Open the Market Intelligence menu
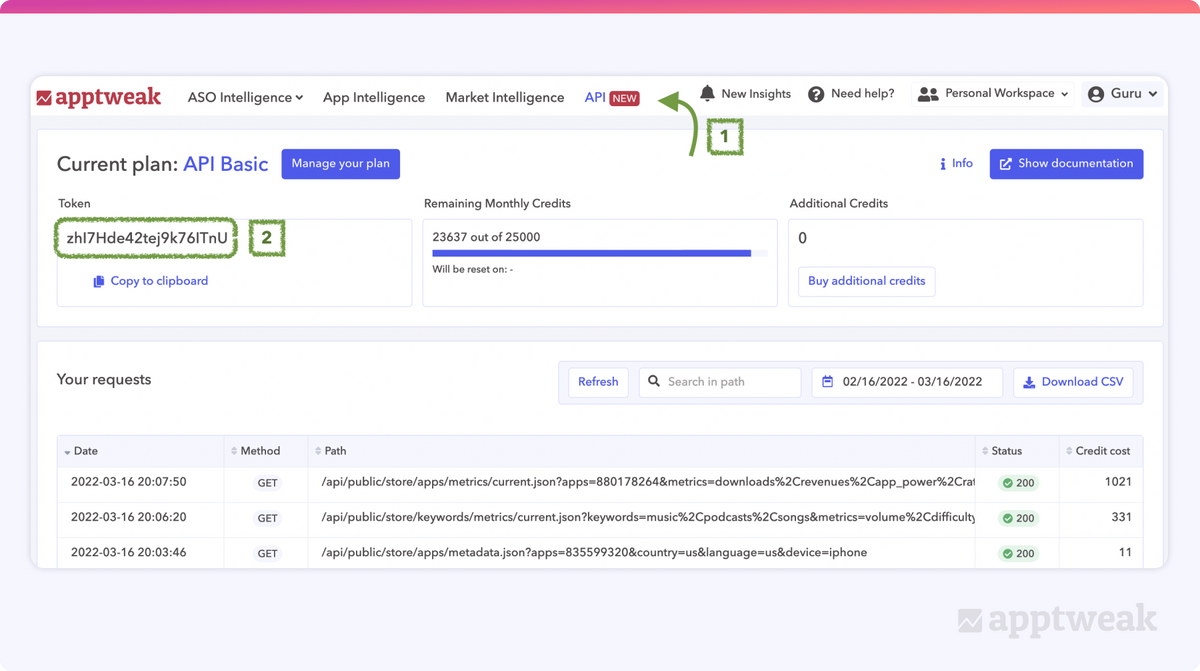The height and width of the screenshot is (671, 1200). point(505,97)
